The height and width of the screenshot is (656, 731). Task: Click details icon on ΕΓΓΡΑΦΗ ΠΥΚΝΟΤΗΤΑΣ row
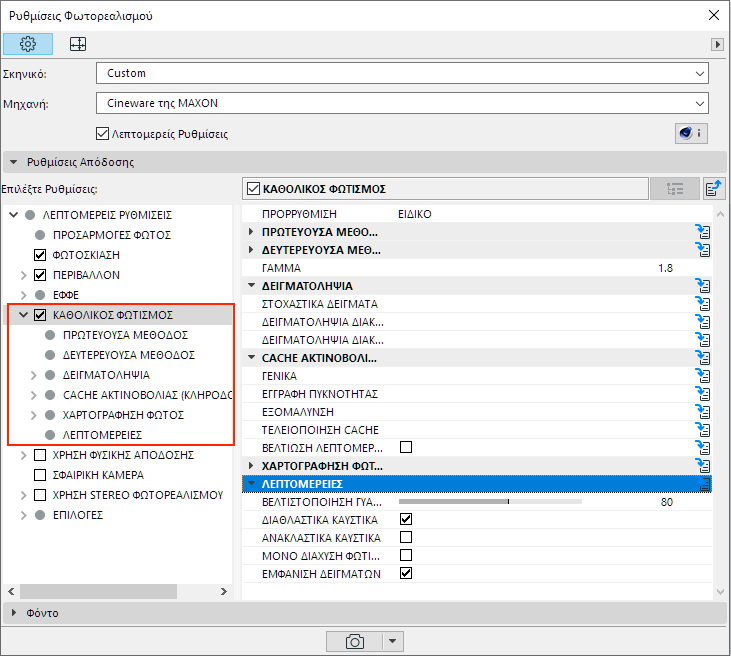coord(703,394)
